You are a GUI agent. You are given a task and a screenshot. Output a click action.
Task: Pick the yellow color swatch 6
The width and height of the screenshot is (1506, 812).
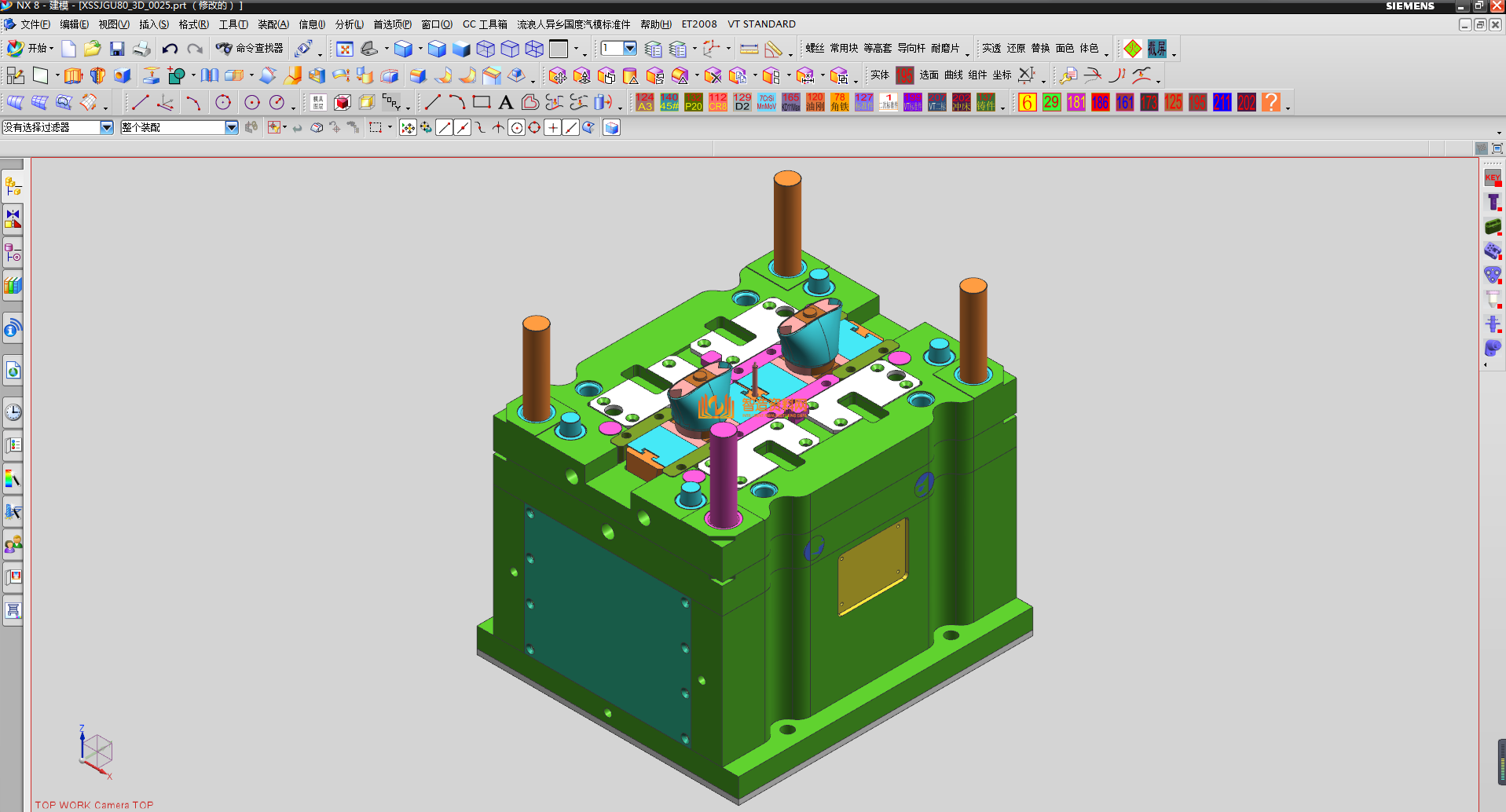click(1028, 103)
